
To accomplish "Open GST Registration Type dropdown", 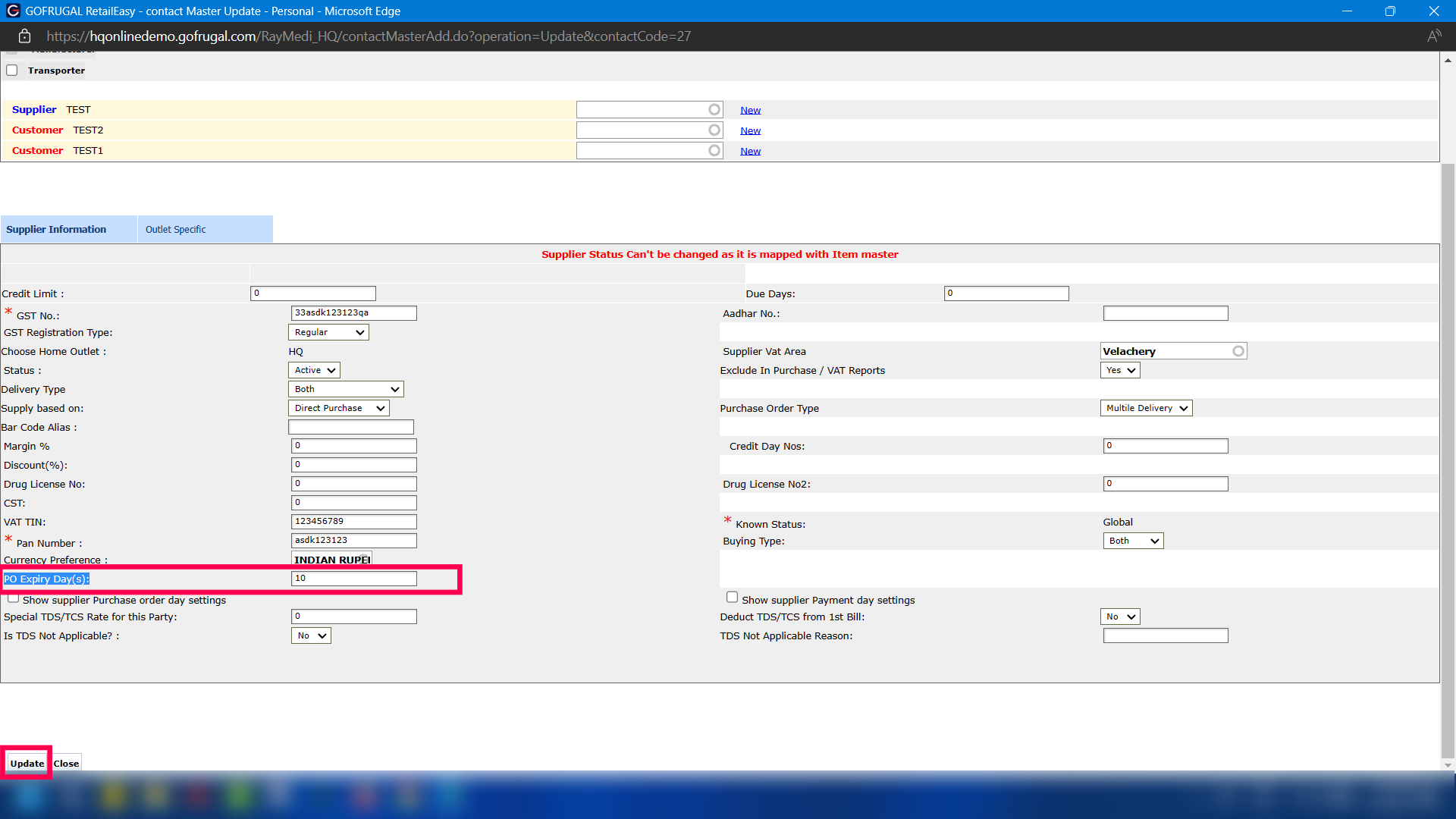I will (x=328, y=332).
